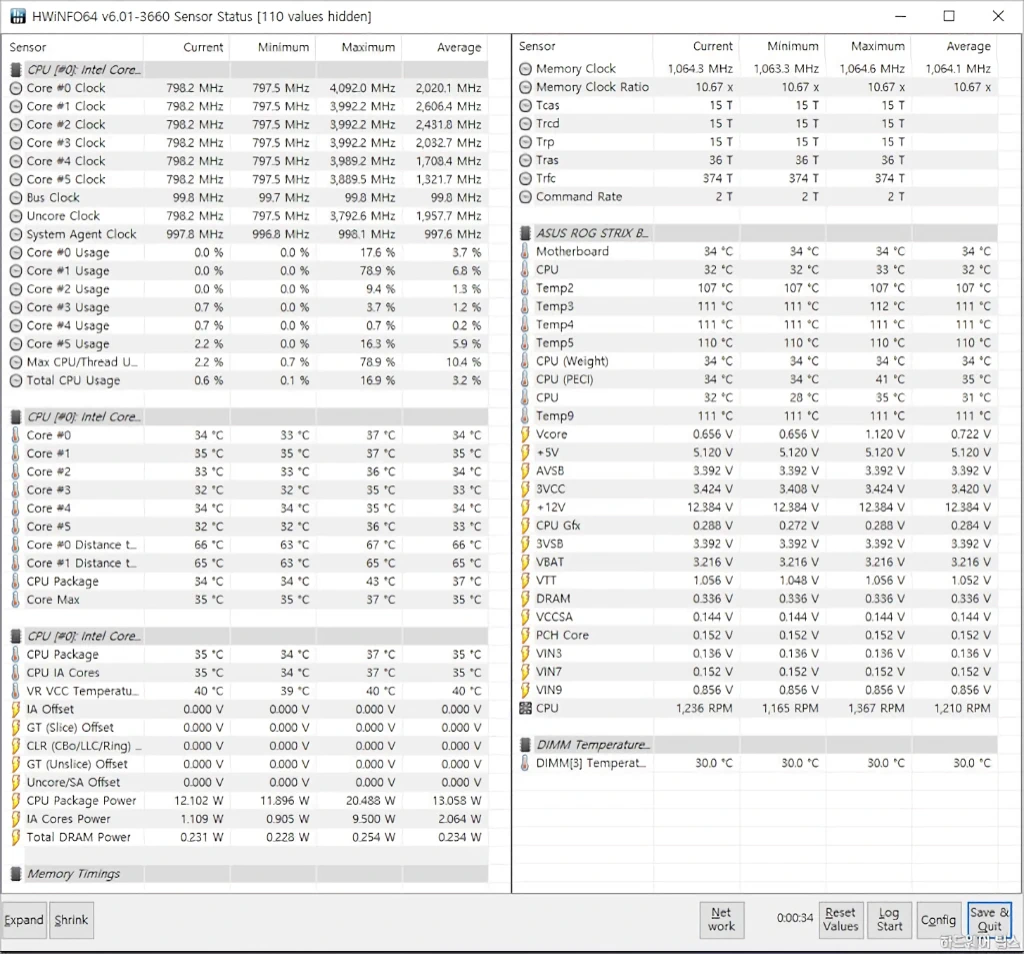This screenshot has width=1024, height=954.
Task: Select the PCH Core voltage icon
Action: pos(525,635)
